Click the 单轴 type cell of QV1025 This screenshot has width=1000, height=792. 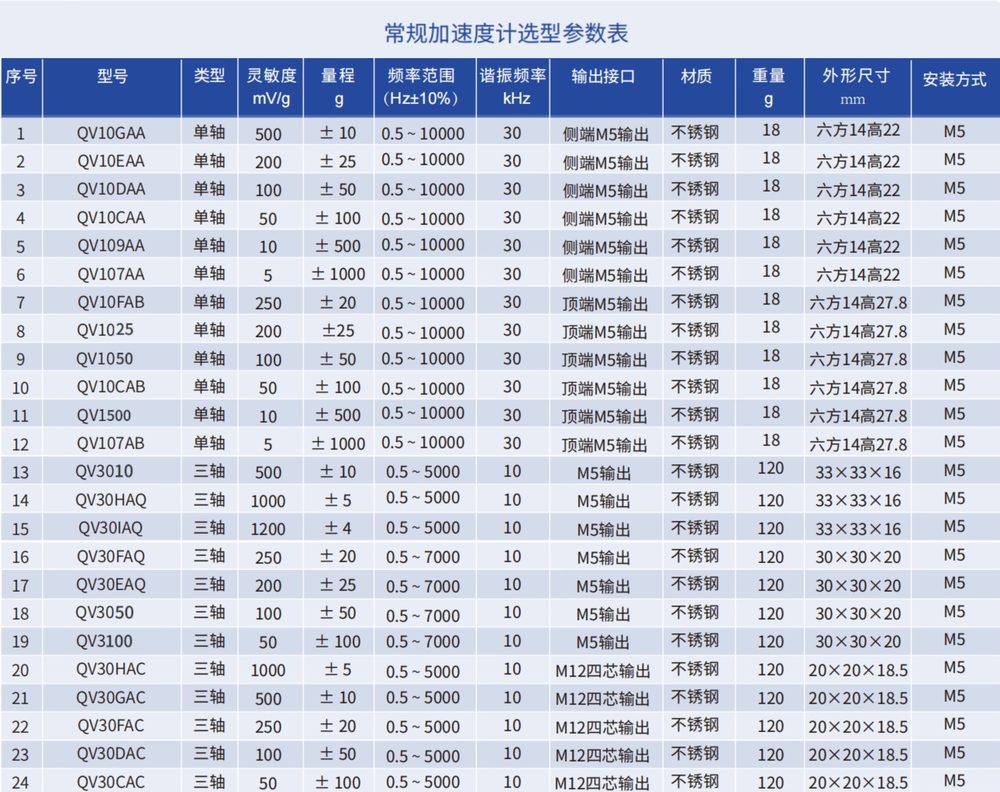[209, 330]
